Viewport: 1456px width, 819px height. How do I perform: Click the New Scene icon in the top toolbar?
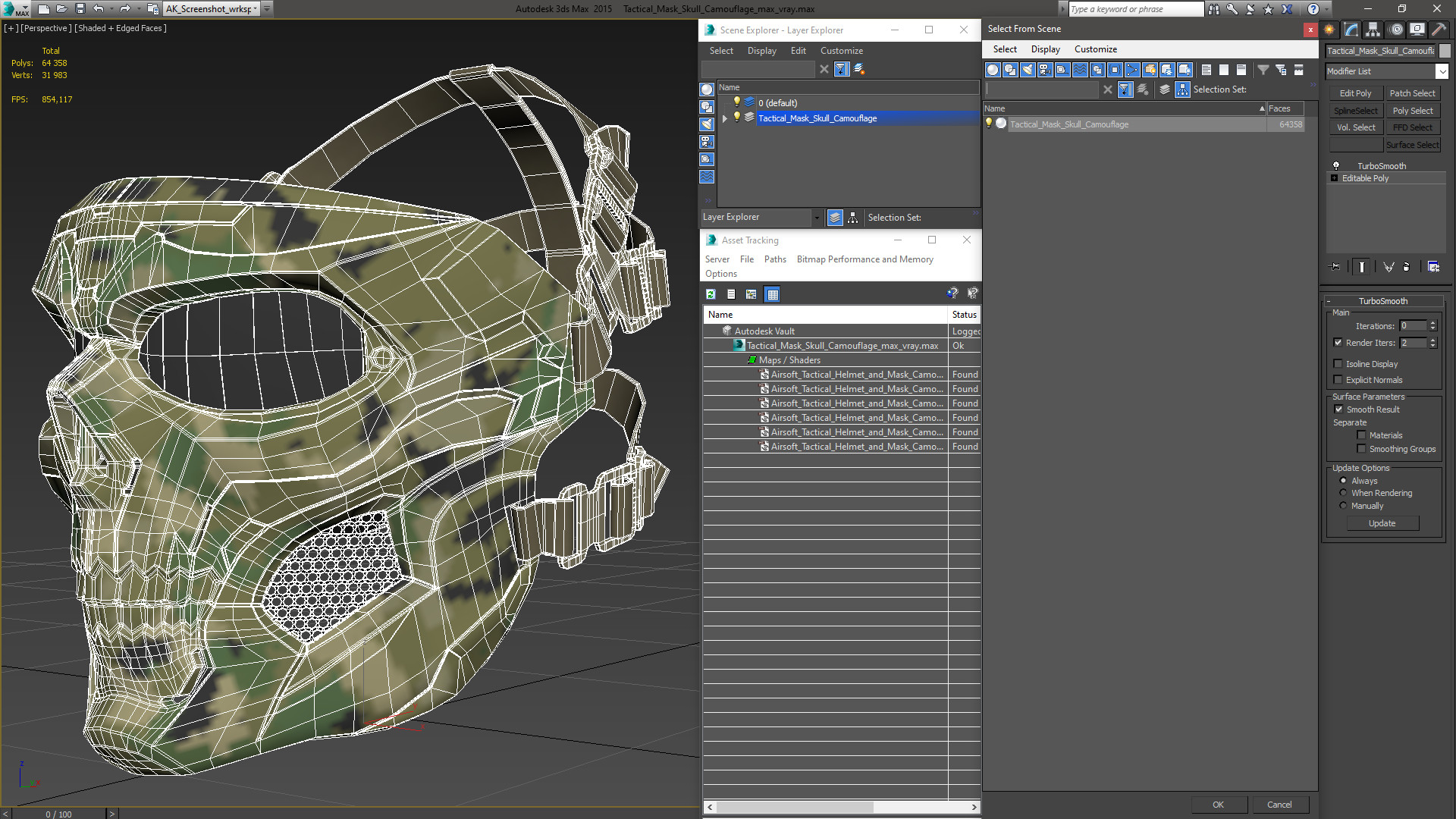[43, 9]
